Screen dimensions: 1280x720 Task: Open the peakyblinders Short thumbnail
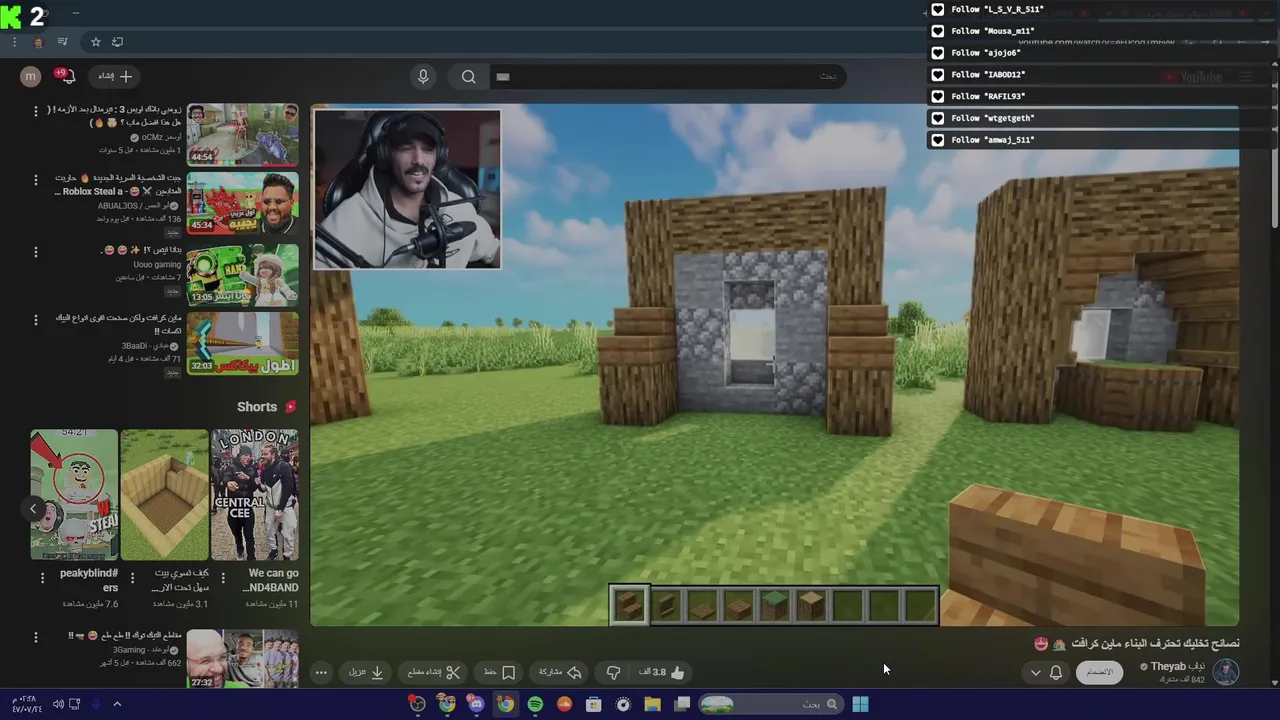pos(74,495)
